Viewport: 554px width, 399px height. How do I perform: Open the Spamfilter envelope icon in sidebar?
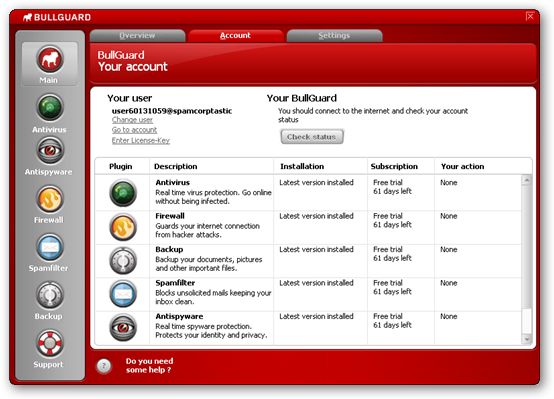50,247
